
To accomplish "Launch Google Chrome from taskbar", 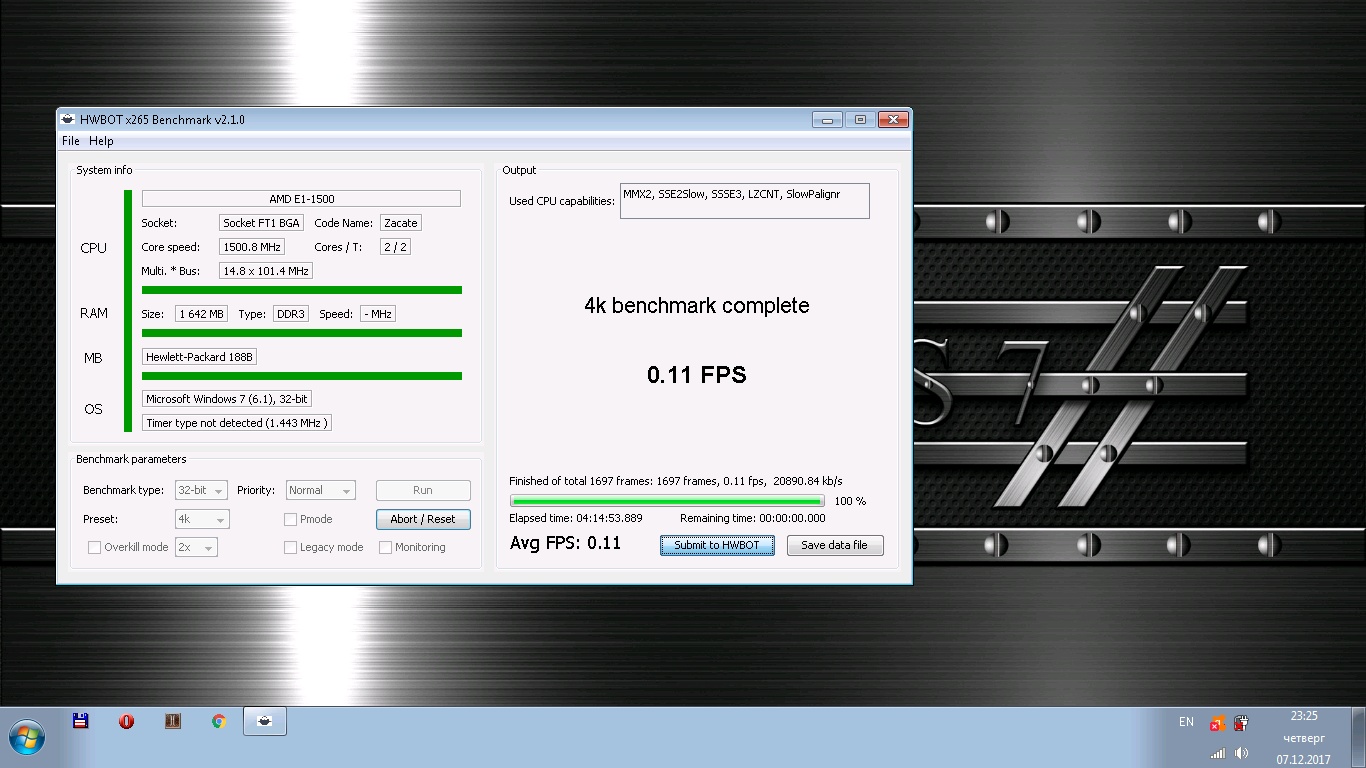I will [x=219, y=721].
